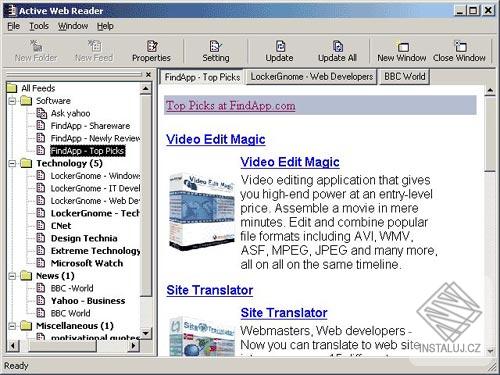Switch to LockerGnome - Web Developers tab
The height and width of the screenshot is (375, 500).
(312, 77)
